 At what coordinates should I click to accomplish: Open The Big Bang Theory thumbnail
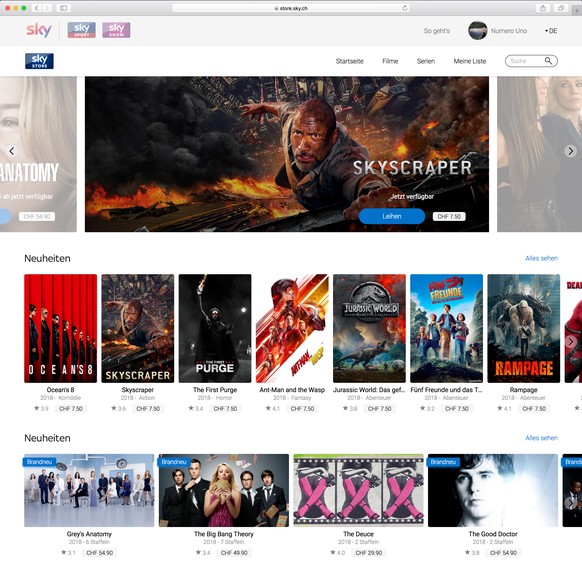tap(224, 490)
